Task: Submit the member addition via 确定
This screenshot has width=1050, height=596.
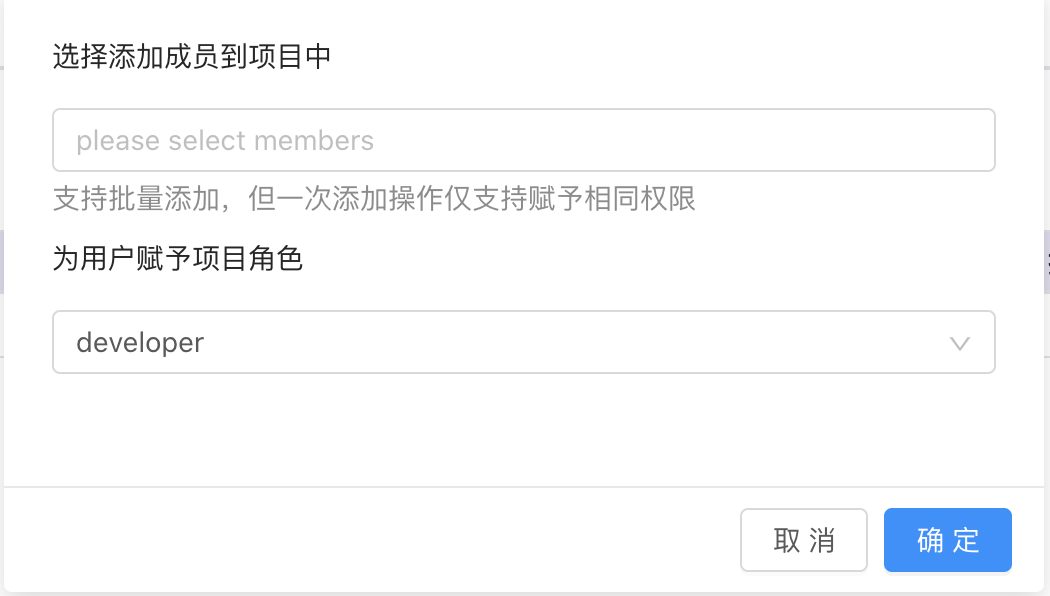Action: click(948, 540)
